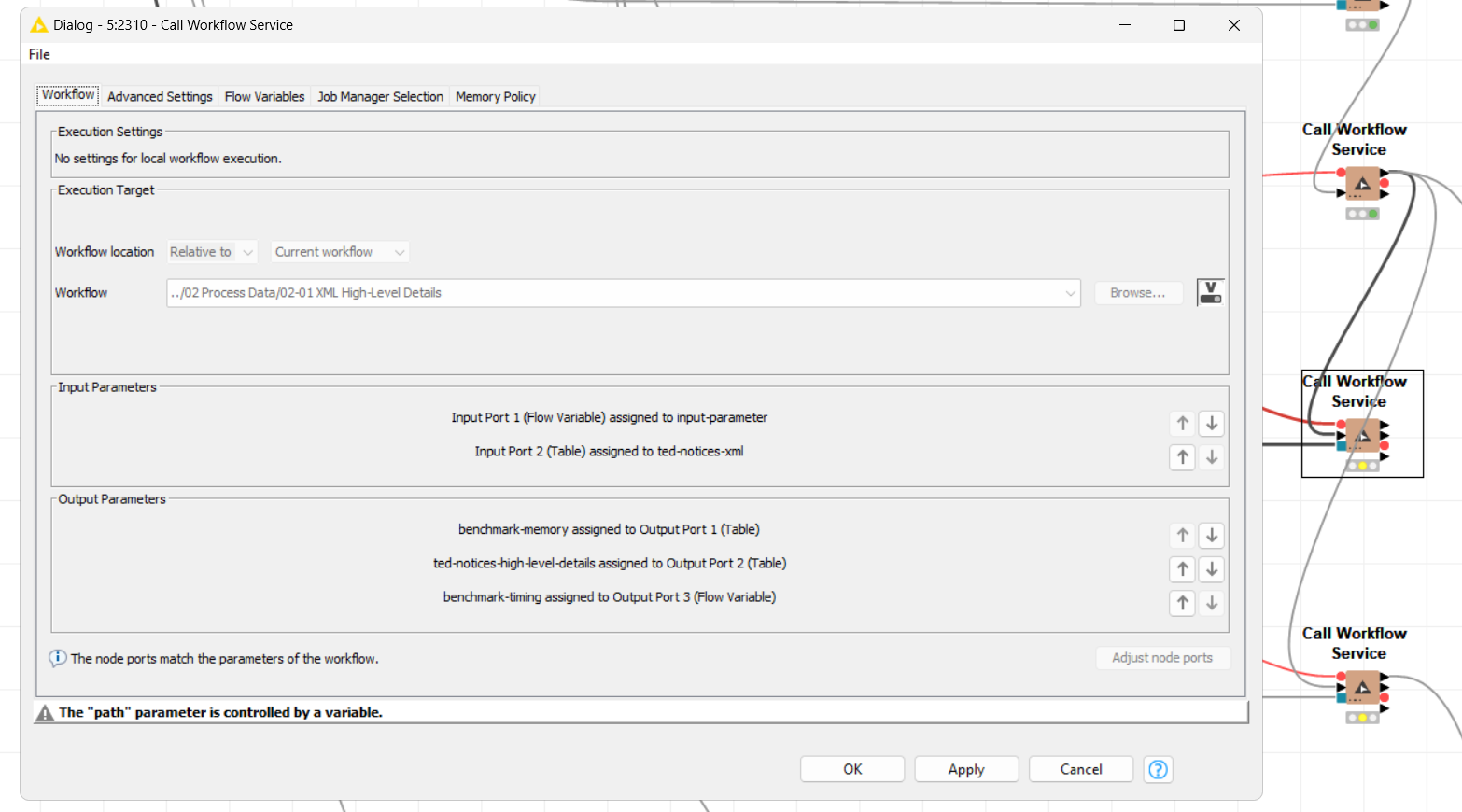The image size is (1462, 812).
Task: Expand the Workflow path combo box arrow
Action: tap(1070, 293)
